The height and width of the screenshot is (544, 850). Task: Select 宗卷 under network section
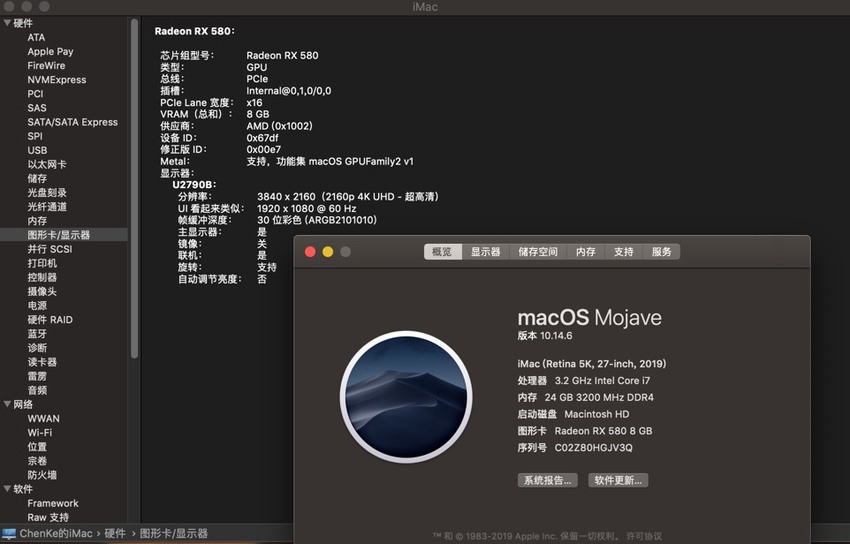pyautogui.click(x=37, y=461)
